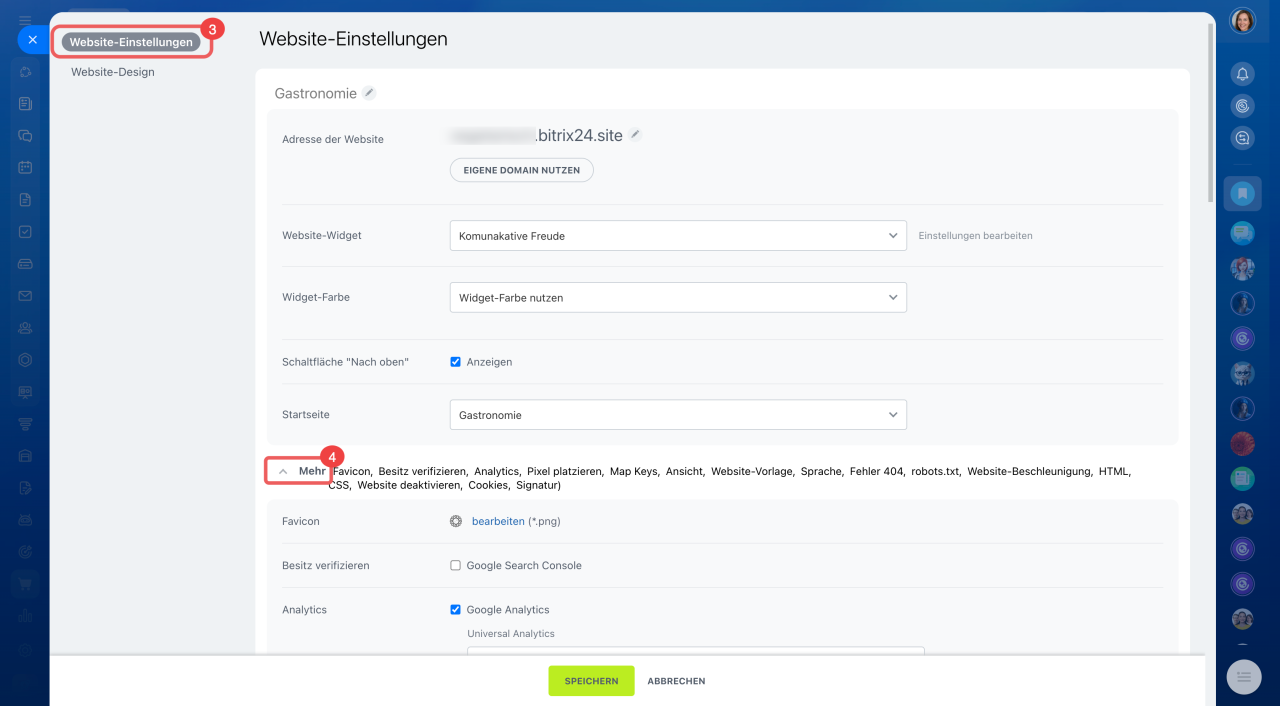
Task: Click the chat search icon in right panel
Action: [1242, 138]
